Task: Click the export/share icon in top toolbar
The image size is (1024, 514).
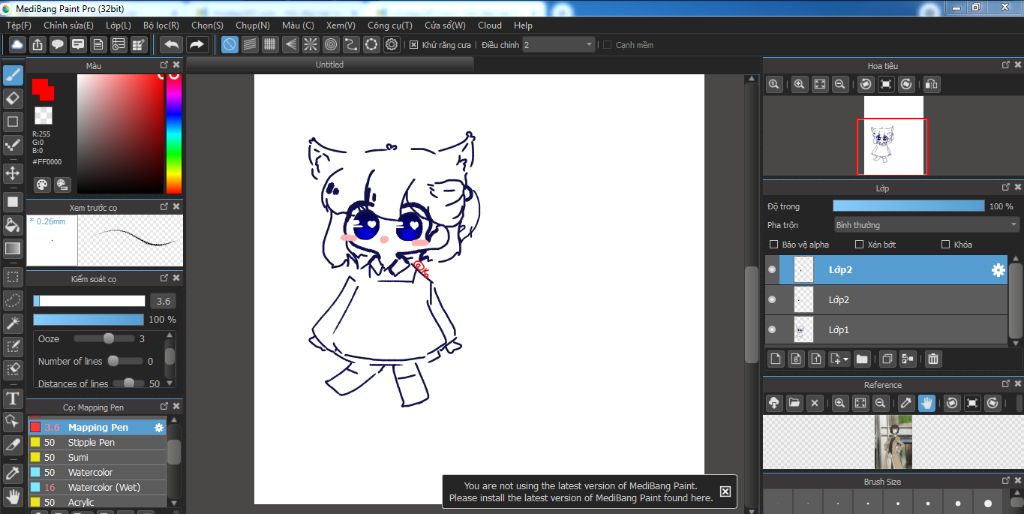Action: 37,44
